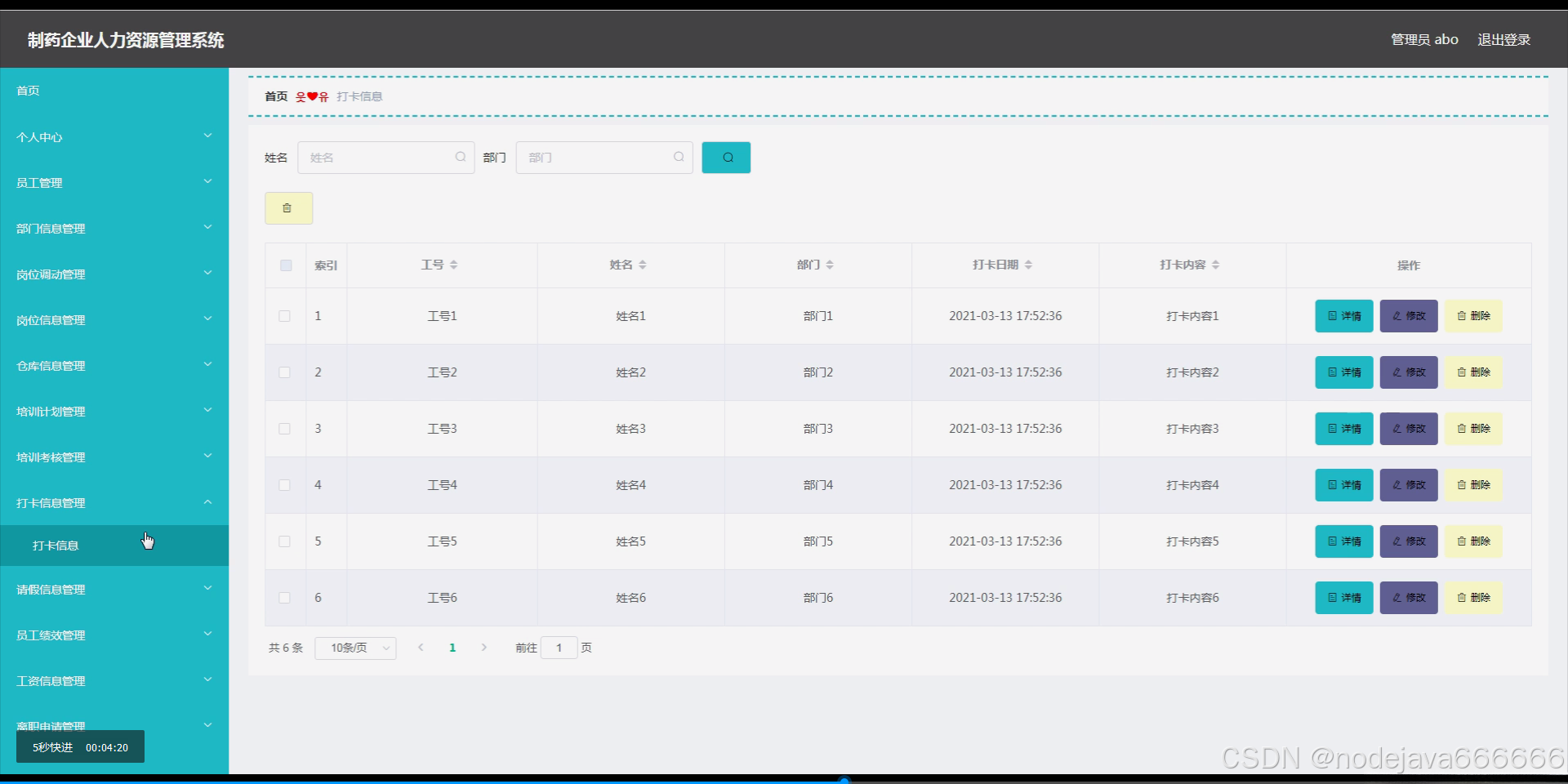The width and height of the screenshot is (1568, 784).
Task: Click 删除 for row 工号6
Action: pos(1473,598)
